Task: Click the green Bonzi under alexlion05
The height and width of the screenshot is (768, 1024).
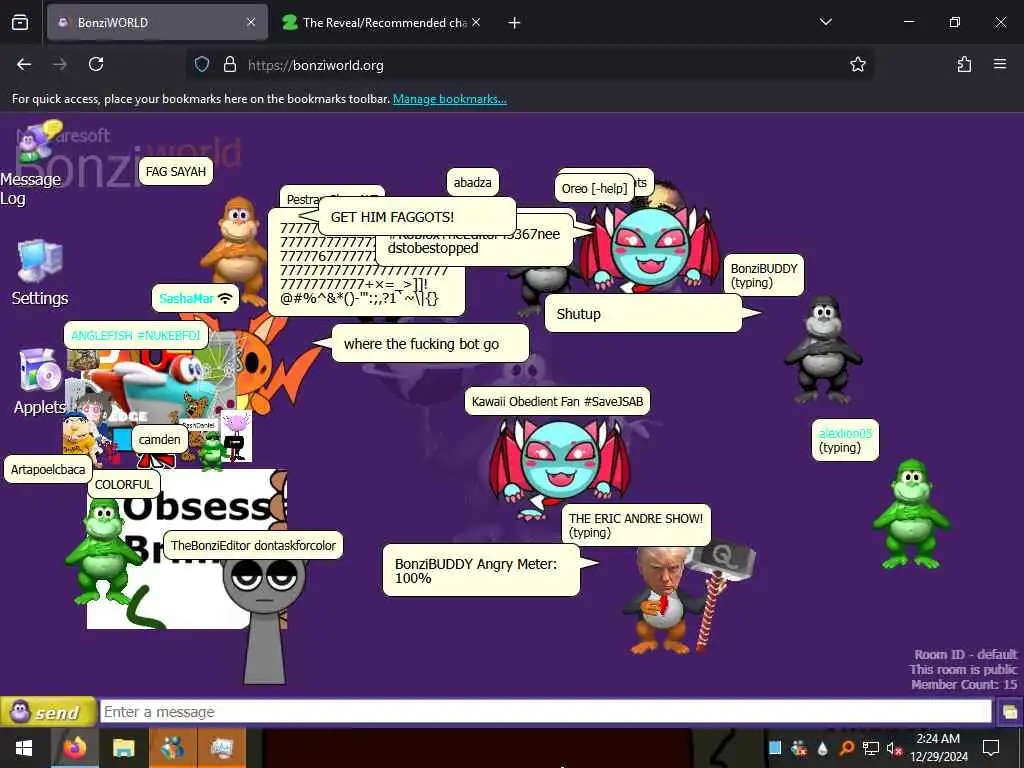Action: pos(912,513)
